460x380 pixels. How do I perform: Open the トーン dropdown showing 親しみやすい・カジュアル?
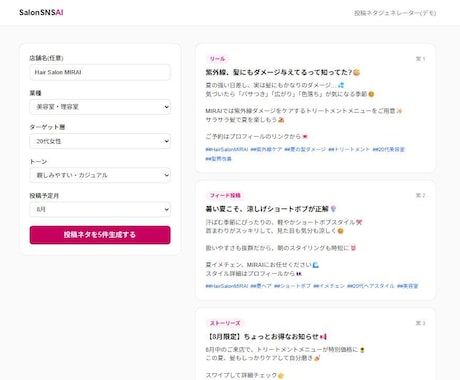coord(100,175)
